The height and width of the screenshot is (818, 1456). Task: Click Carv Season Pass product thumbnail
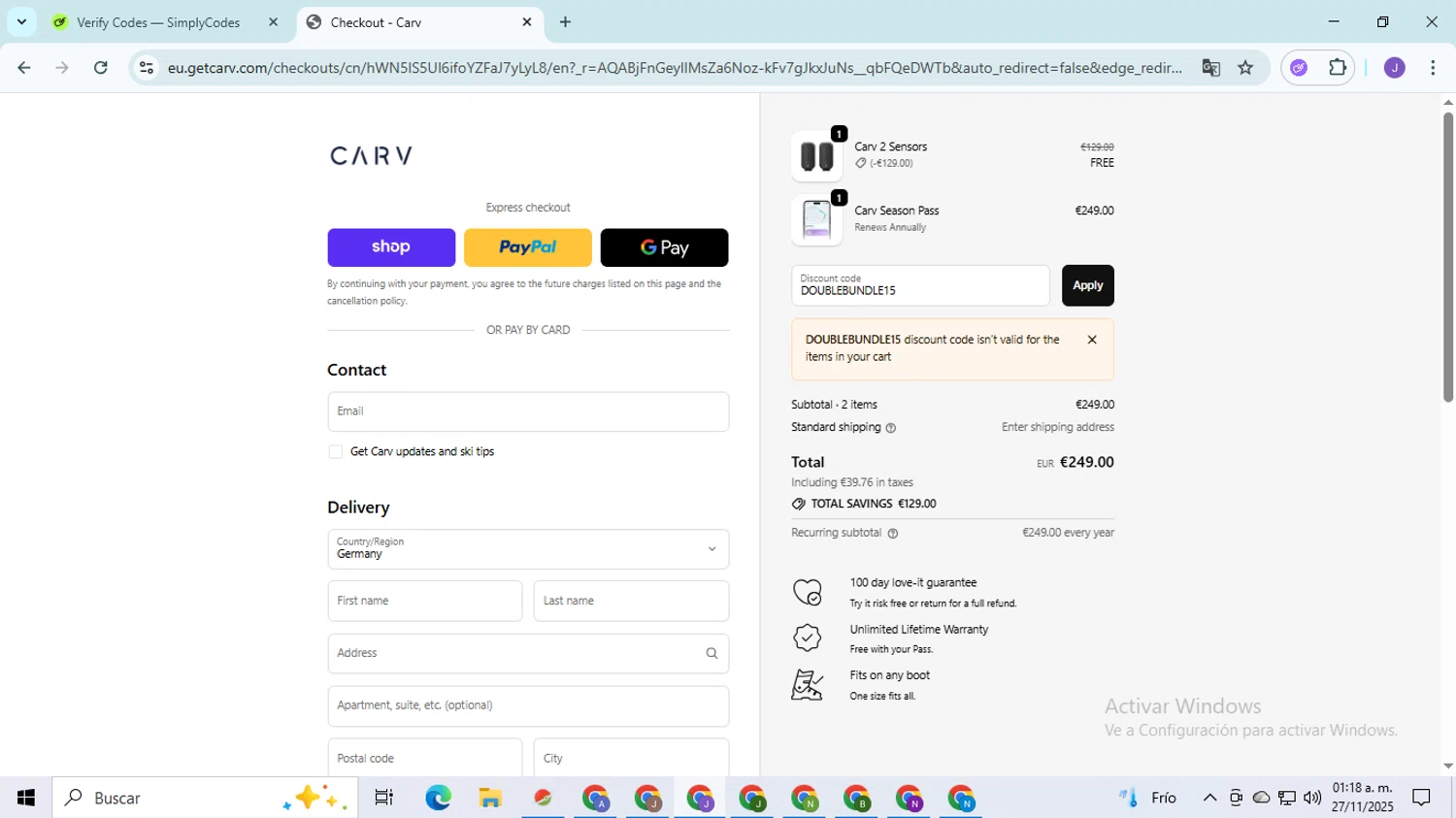(x=816, y=220)
